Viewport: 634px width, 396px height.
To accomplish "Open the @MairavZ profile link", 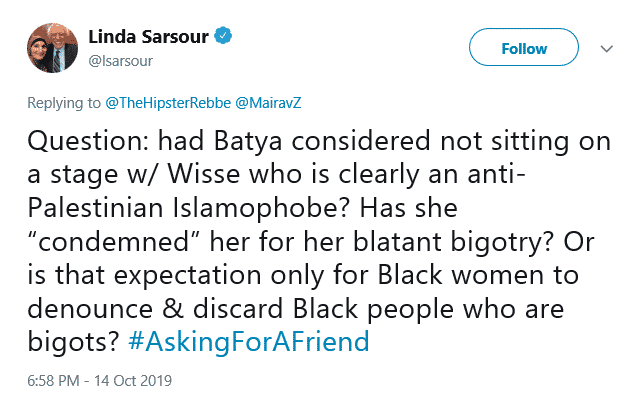I will pyautogui.click(x=268, y=103).
